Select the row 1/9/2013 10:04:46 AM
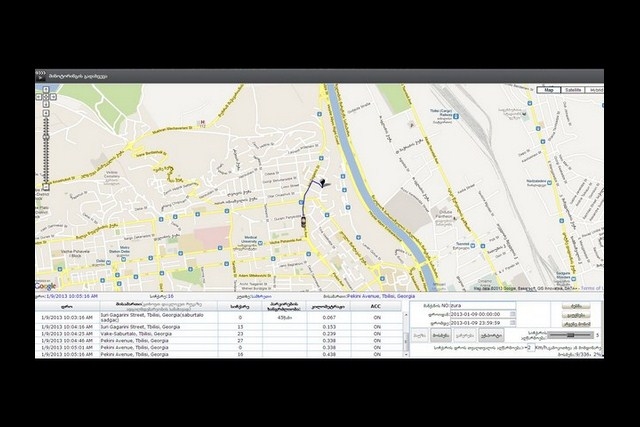Viewport: 640px width, 427px height. (219, 340)
